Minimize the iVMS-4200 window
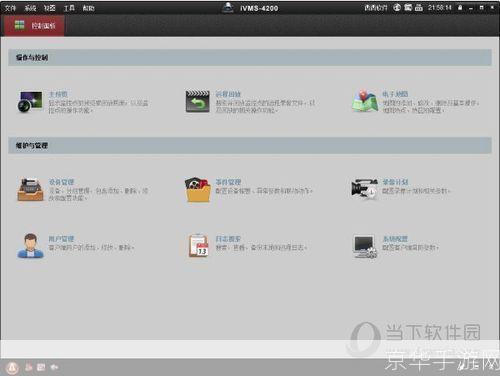 [471, 8]
